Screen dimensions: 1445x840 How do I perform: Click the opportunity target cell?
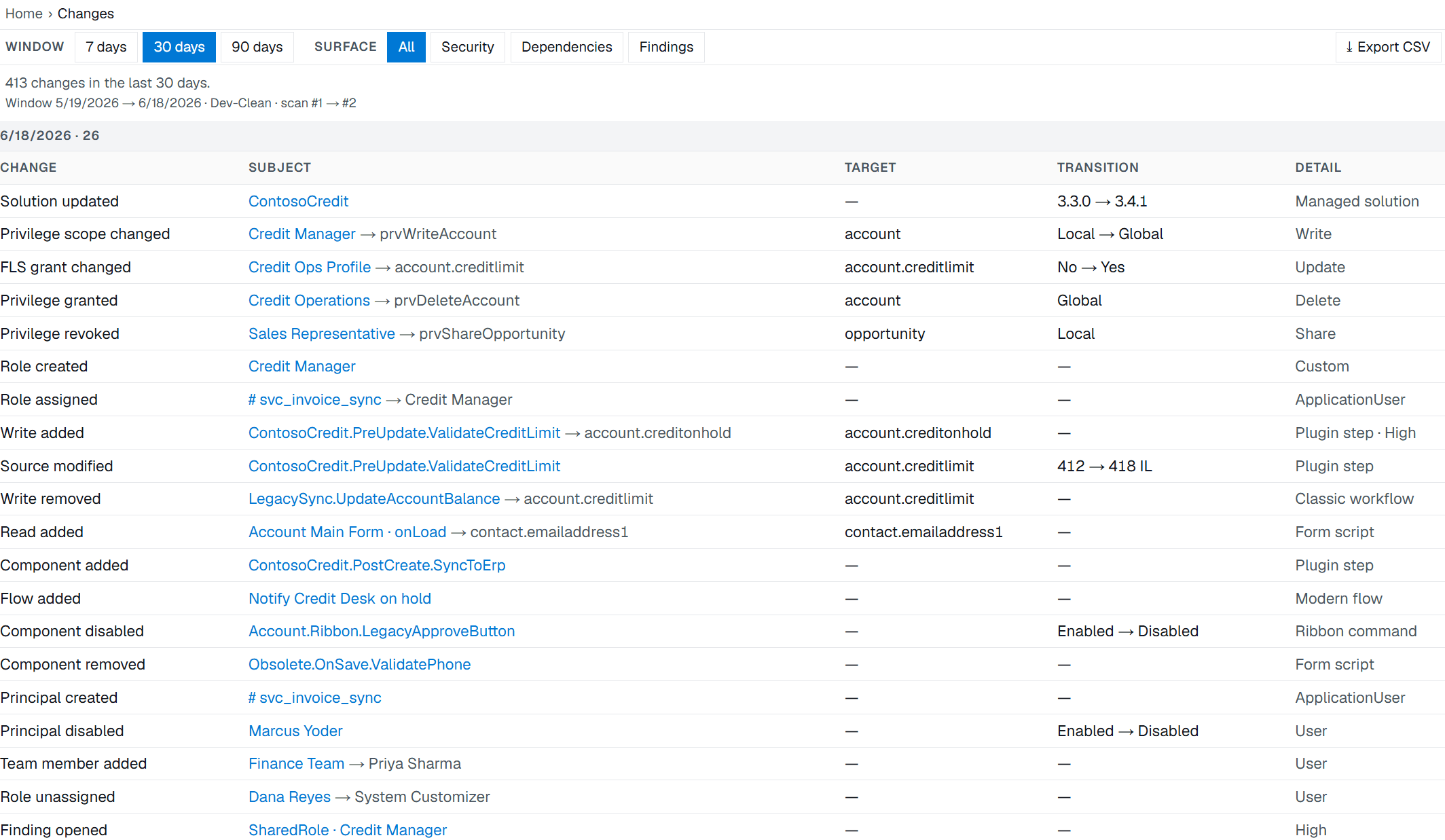click(885, 333)
